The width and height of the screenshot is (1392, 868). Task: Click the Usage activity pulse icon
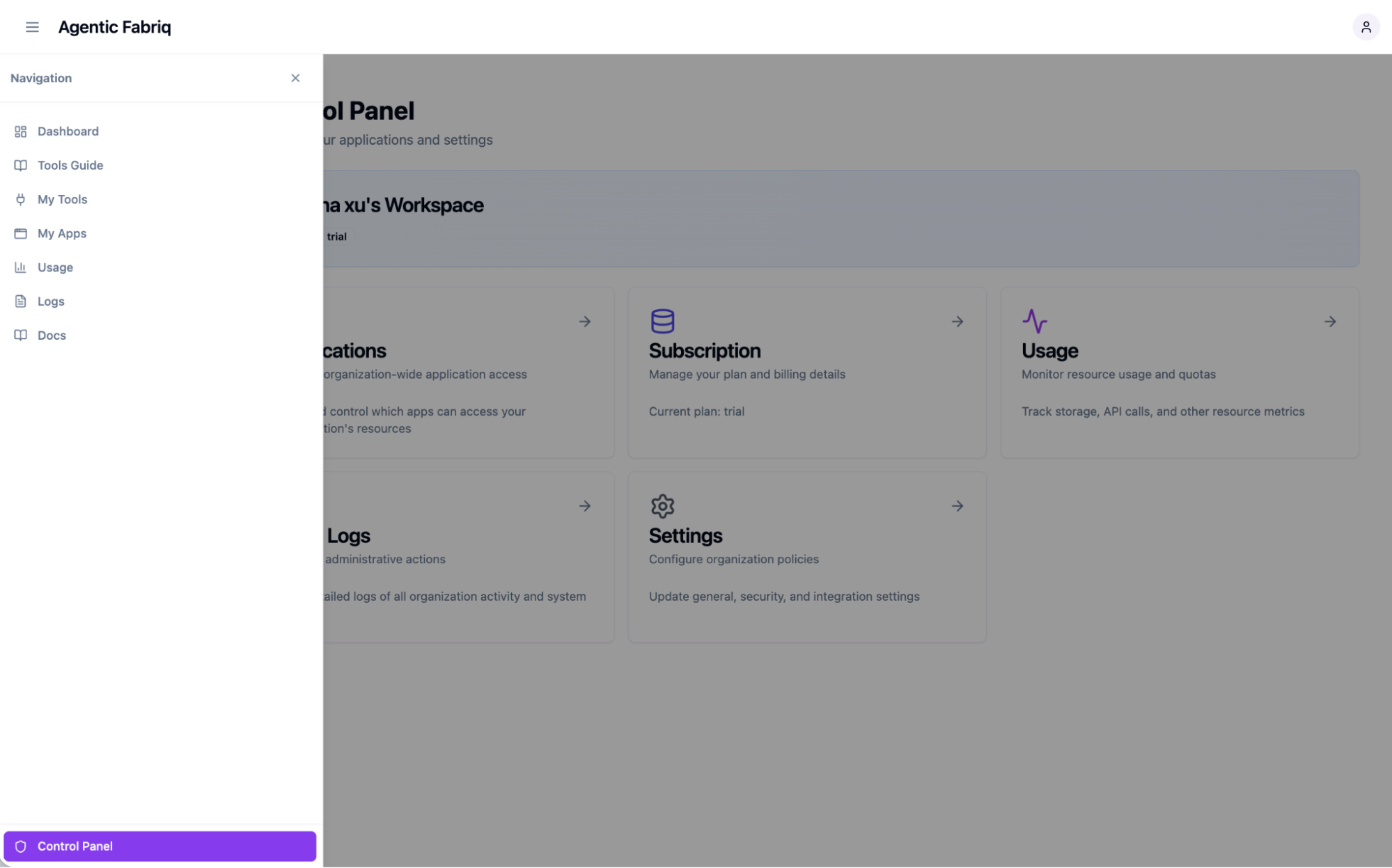pyautogui.click(x=1035, y=321)
